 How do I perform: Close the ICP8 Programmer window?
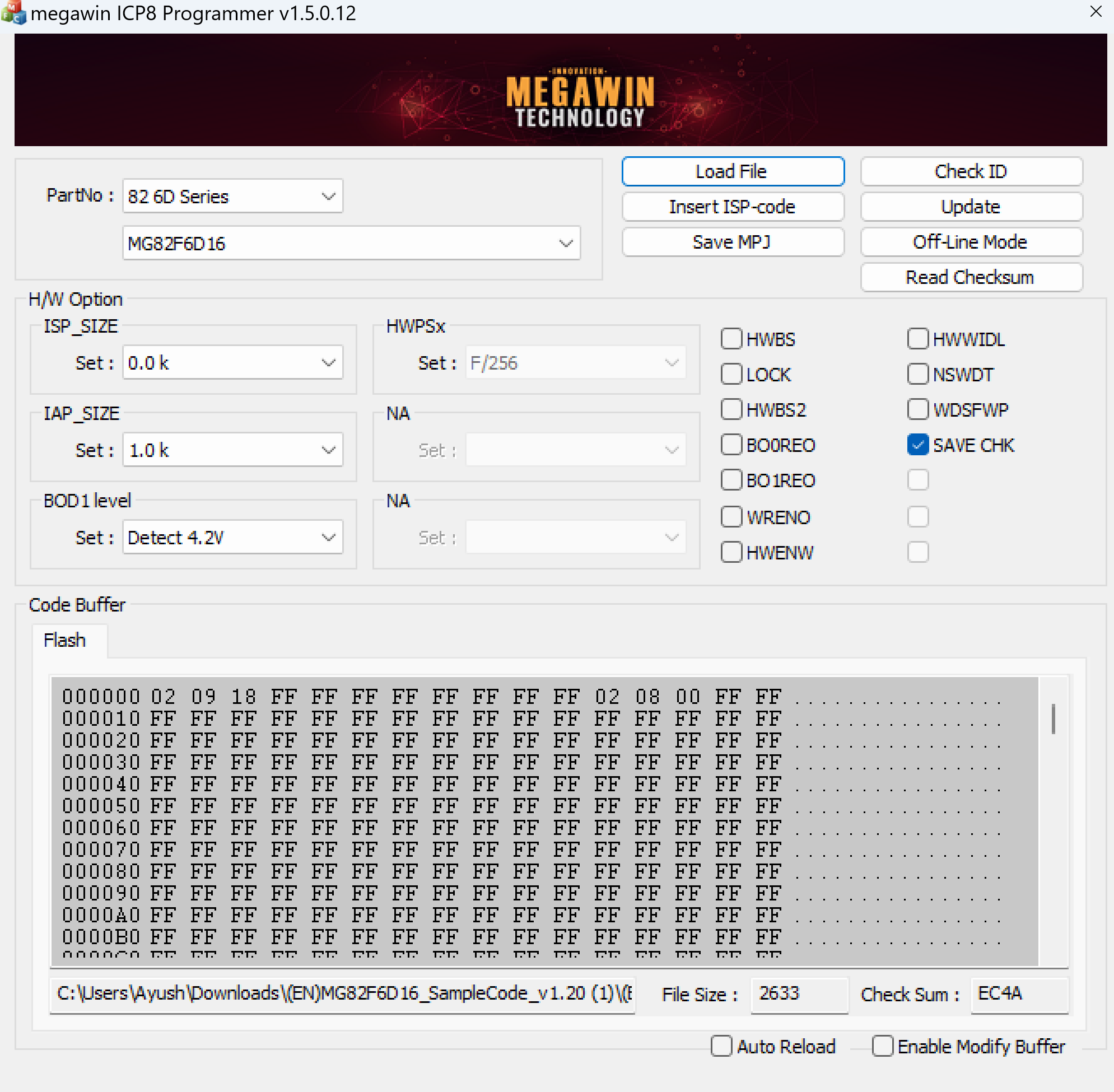coord(1096,11)
